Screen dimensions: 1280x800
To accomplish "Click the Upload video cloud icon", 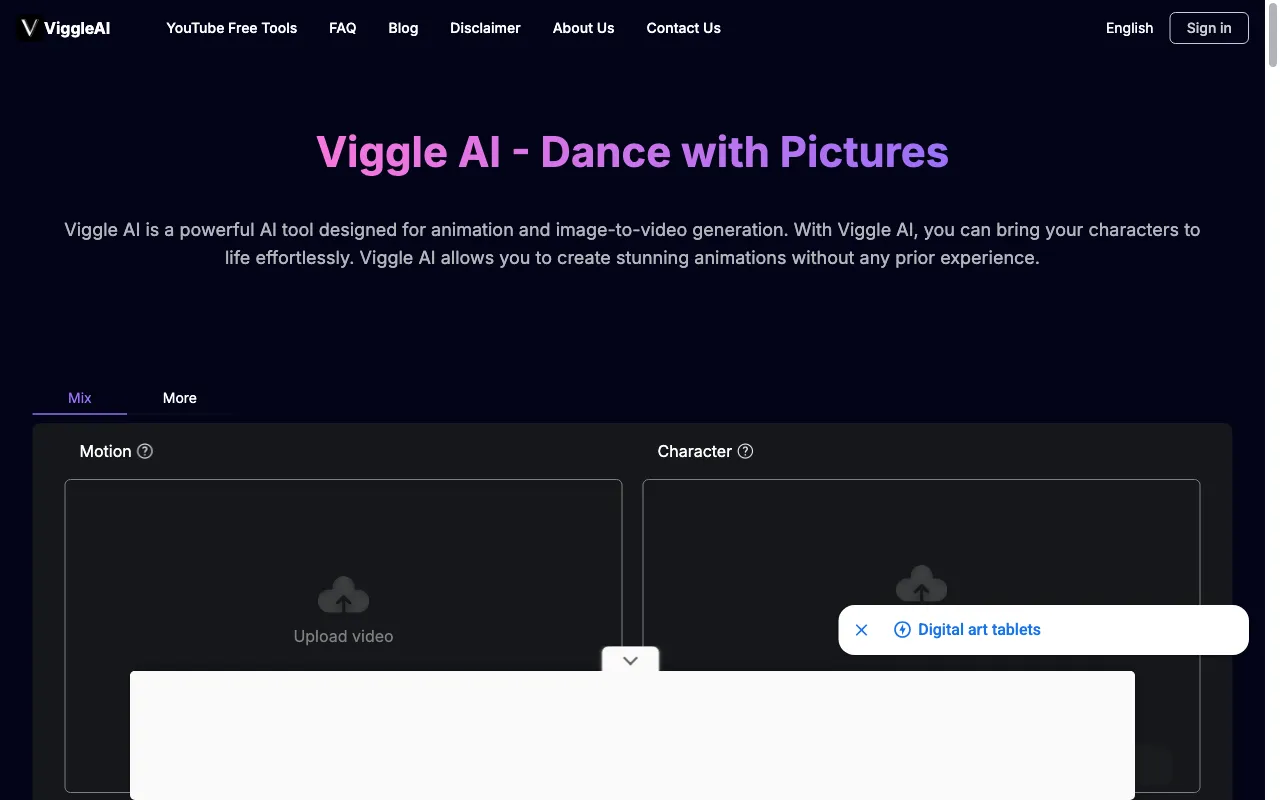I will [343, 595].
